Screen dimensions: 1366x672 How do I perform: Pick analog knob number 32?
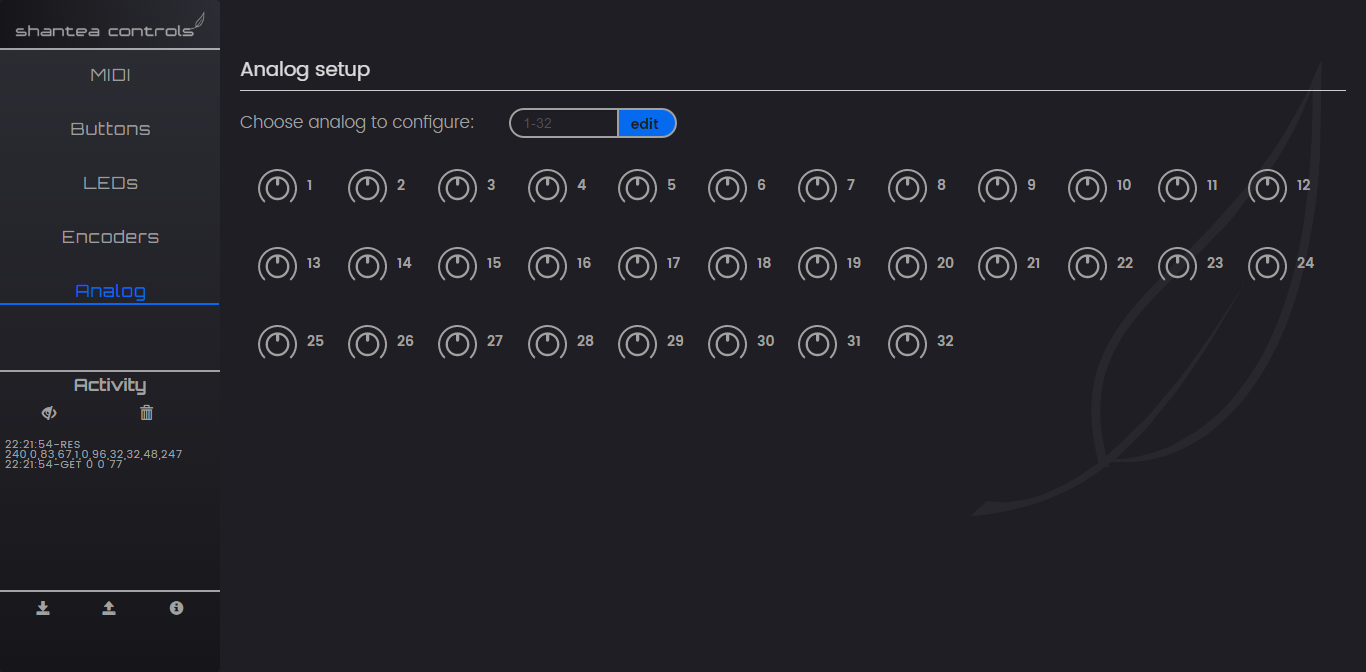coord(908,343)
